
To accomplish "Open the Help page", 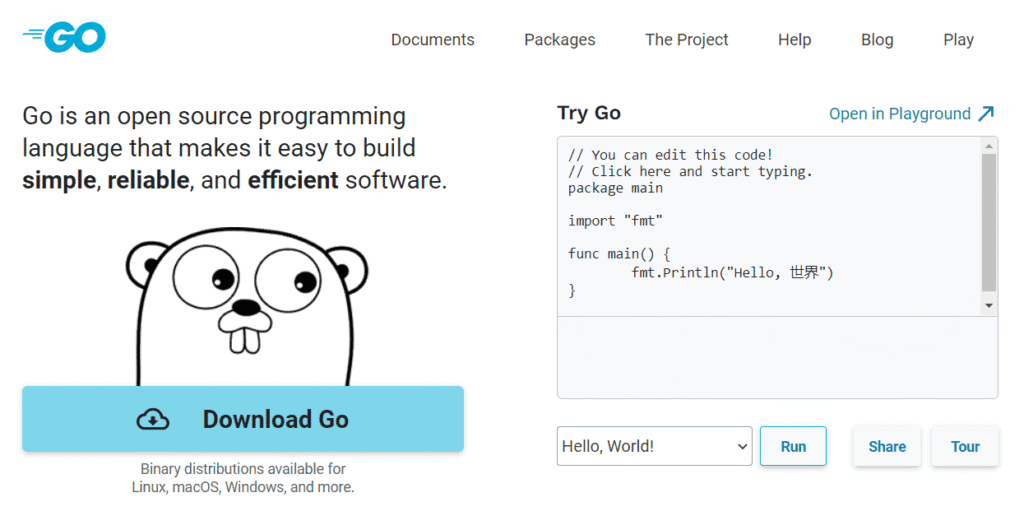I will (794, 40).
